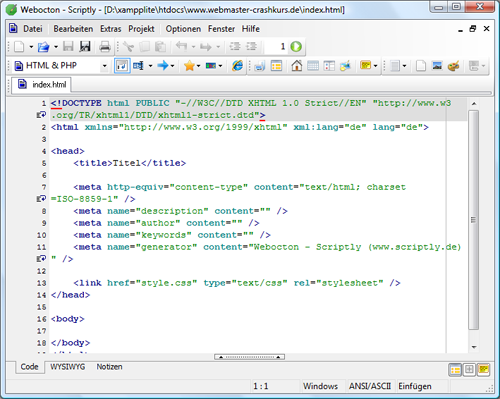Click the yellow star favorites icon
This screenshot has width=500, height=399.
coord(189,66)
